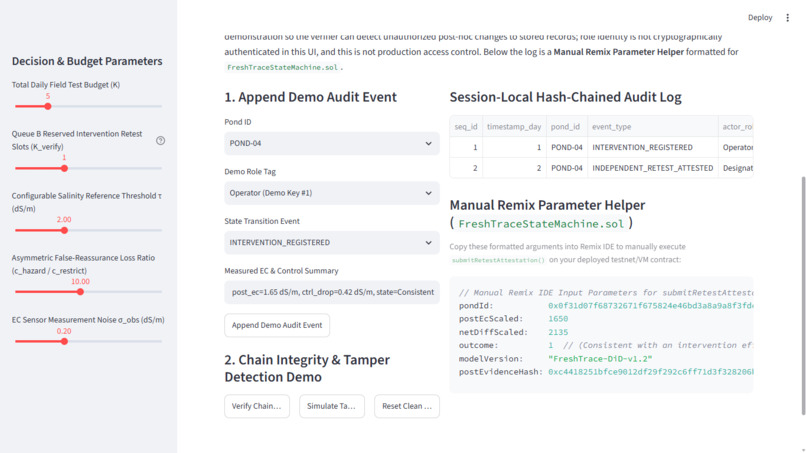
Task: Show help for Queue B Reserved Retest Slots
Action: click(x=160, y=140)
